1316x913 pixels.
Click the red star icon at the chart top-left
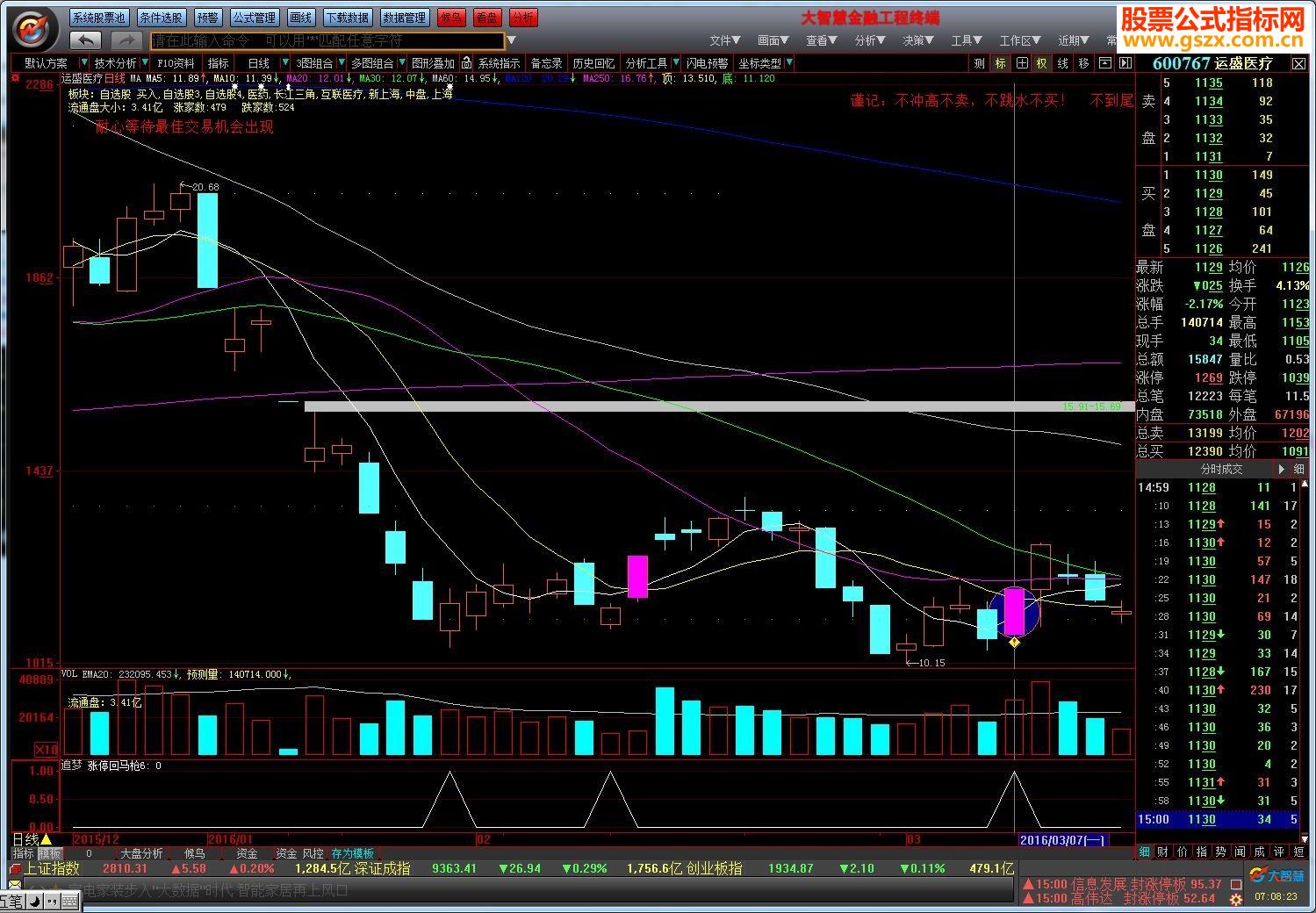point(15,78)
